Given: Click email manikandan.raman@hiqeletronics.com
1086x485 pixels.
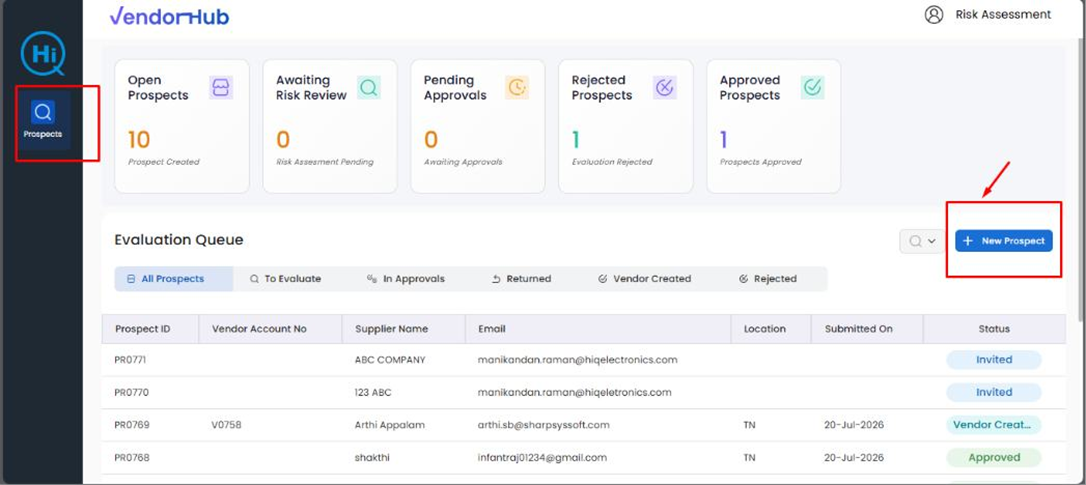Looking at the screenshot, I should (575, 393).
